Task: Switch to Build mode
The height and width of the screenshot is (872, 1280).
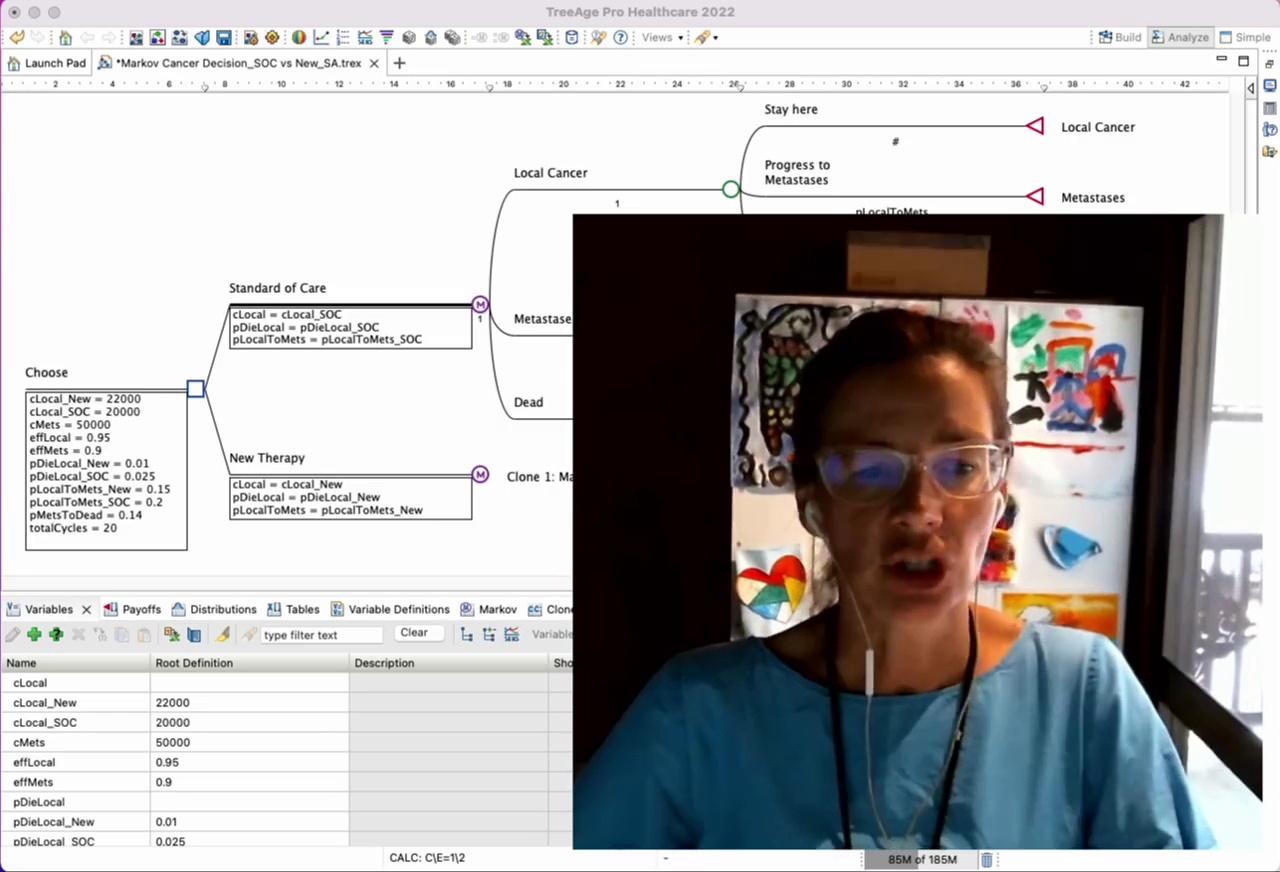Action: [x=1120, y=37]
